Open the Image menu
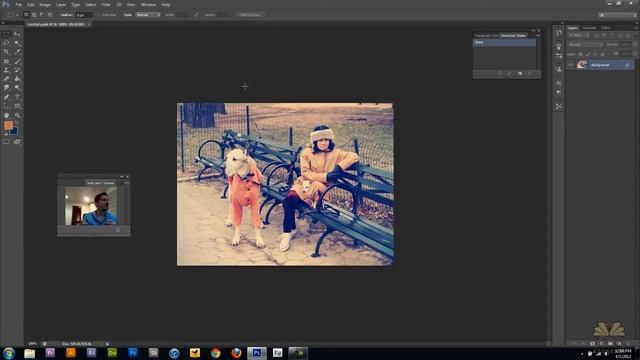640x360 pixels. (x=45, y=4)
